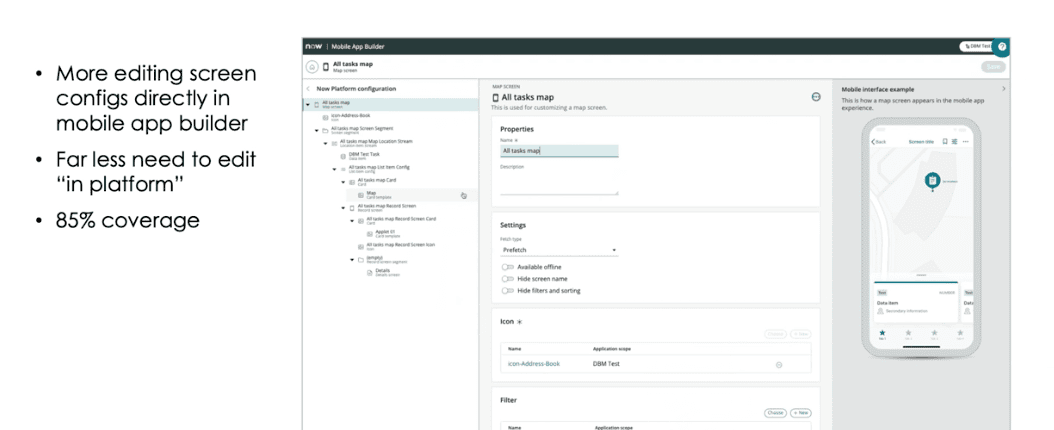Collapse the Mobile interface example panel
The image size is (1054, 430).
(x=1003, y=89)
